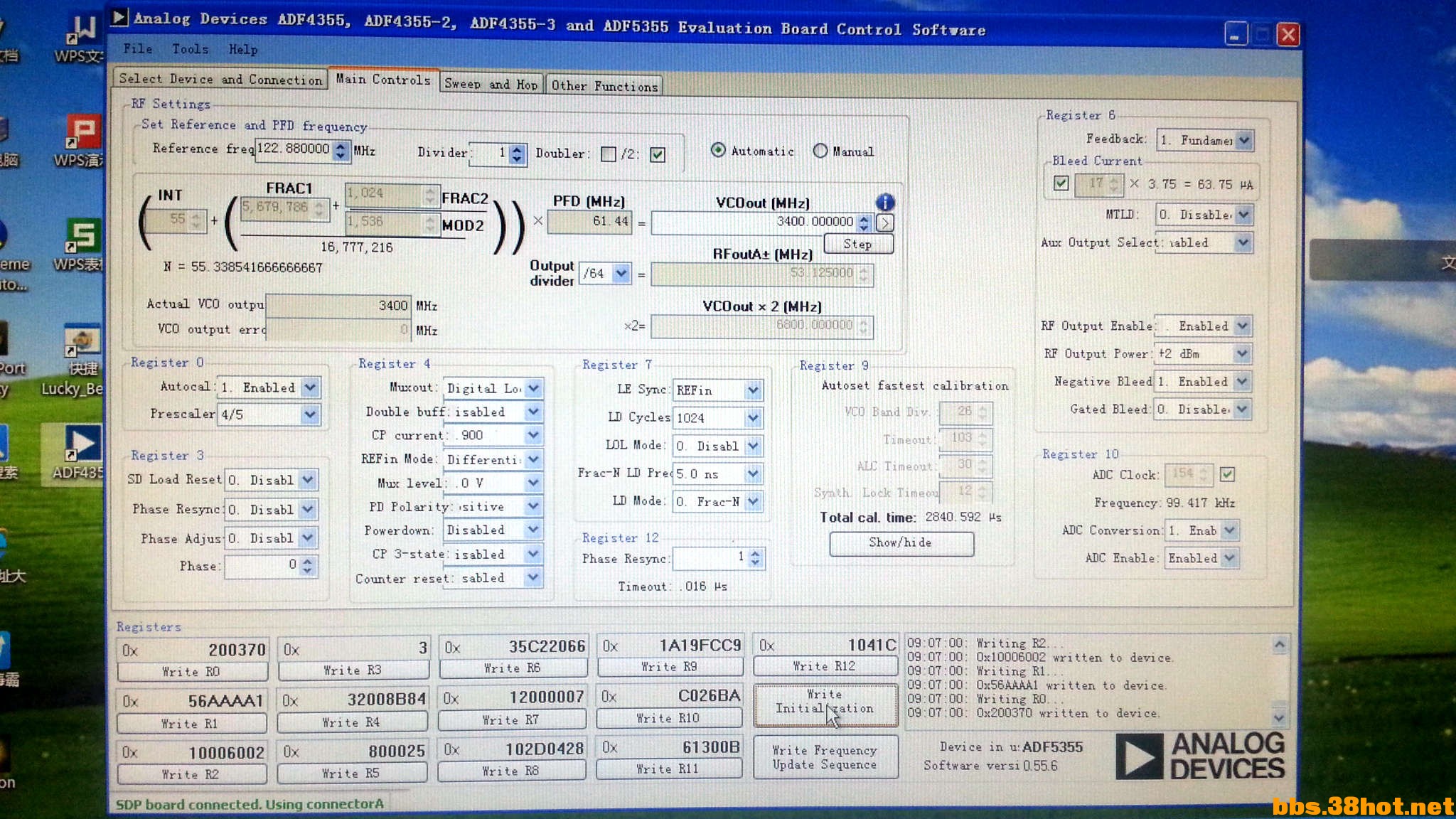Open the CP current dropdown
This screenshot has height=819, width=1456.
click(x=533, y=435)
